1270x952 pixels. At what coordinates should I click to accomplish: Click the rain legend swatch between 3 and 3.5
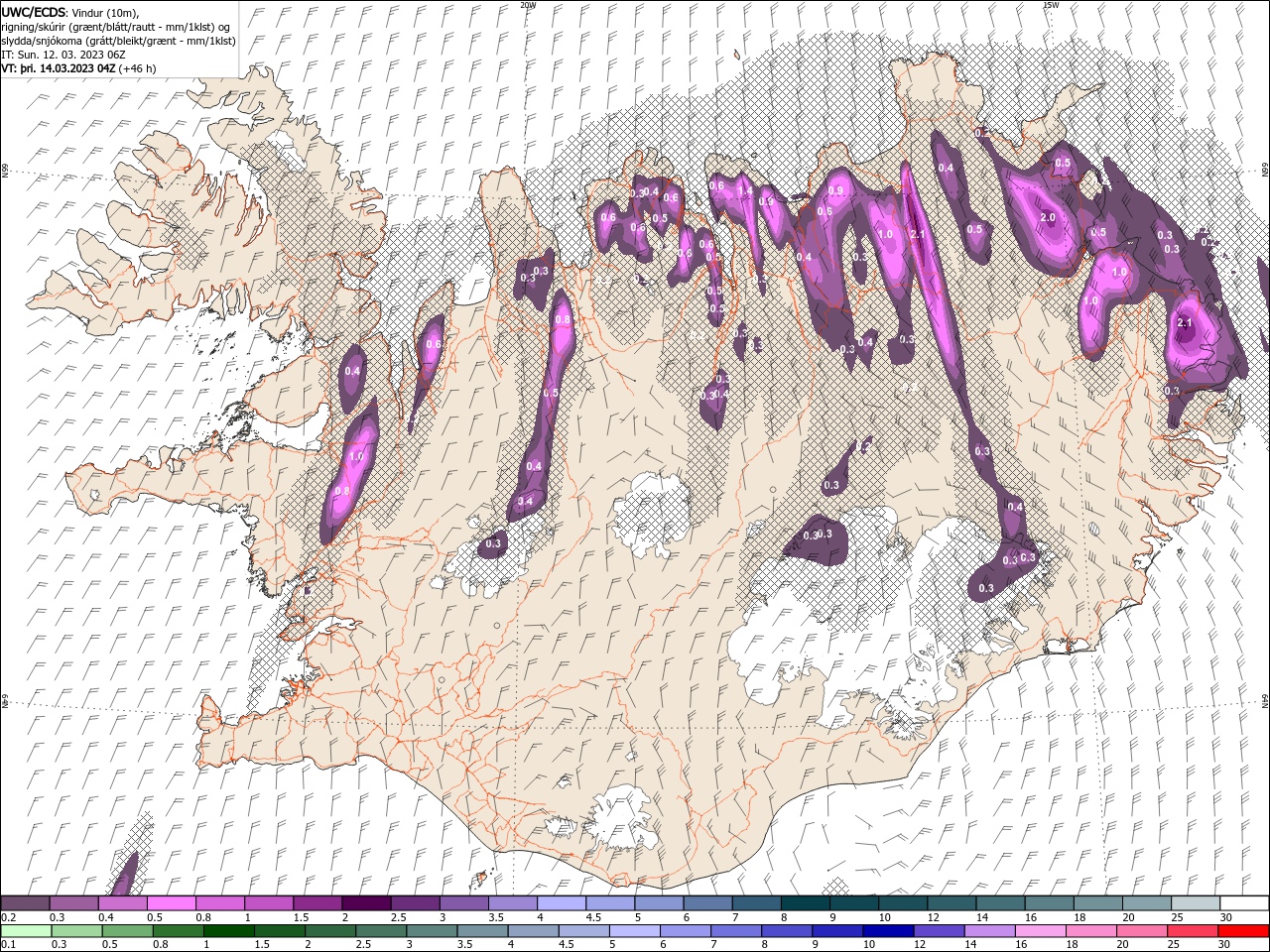pos(433,931)
